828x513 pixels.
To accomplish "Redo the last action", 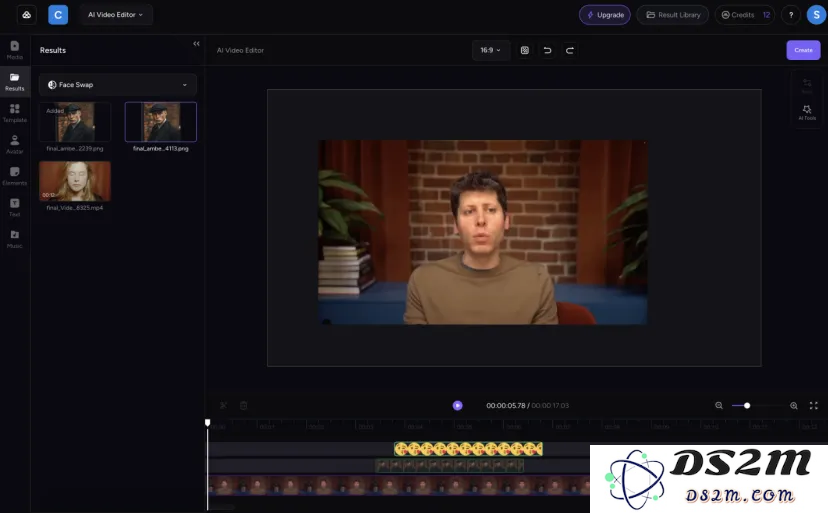I will click(570, 50).
